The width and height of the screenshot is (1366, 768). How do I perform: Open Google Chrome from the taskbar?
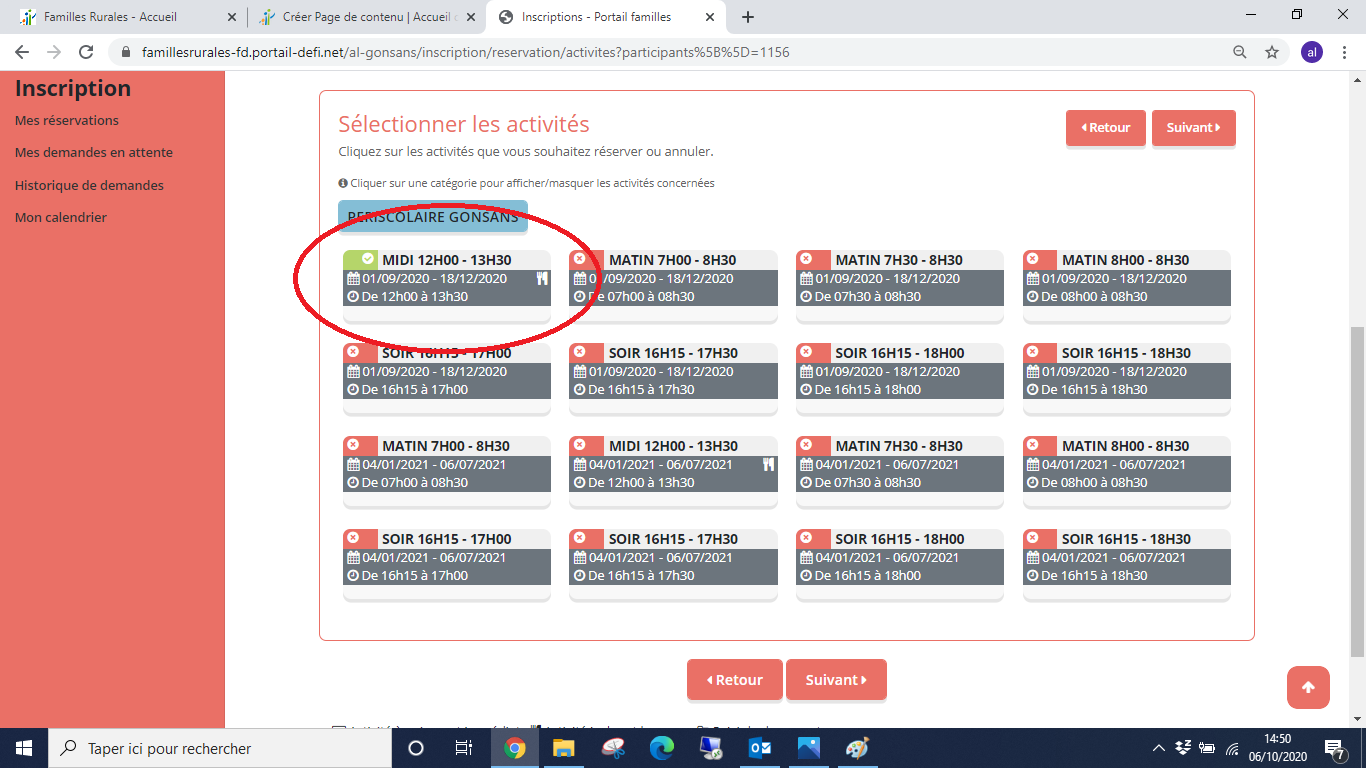pyautogui.click(x=515, y=748)
